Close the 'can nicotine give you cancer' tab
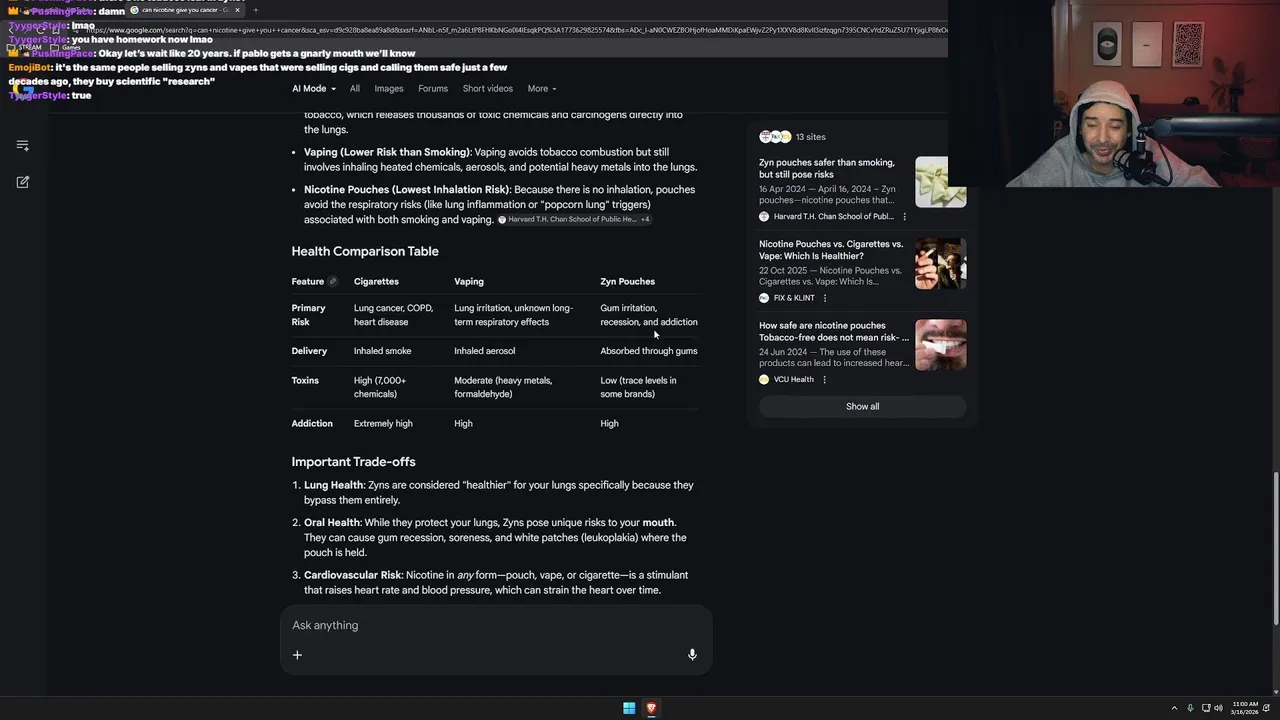Screen dimensions: 1280x720 click(237, 10)
